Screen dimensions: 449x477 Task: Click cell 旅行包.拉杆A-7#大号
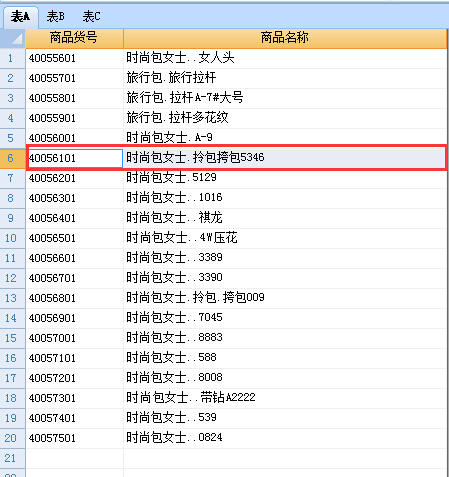pos(285,98)
